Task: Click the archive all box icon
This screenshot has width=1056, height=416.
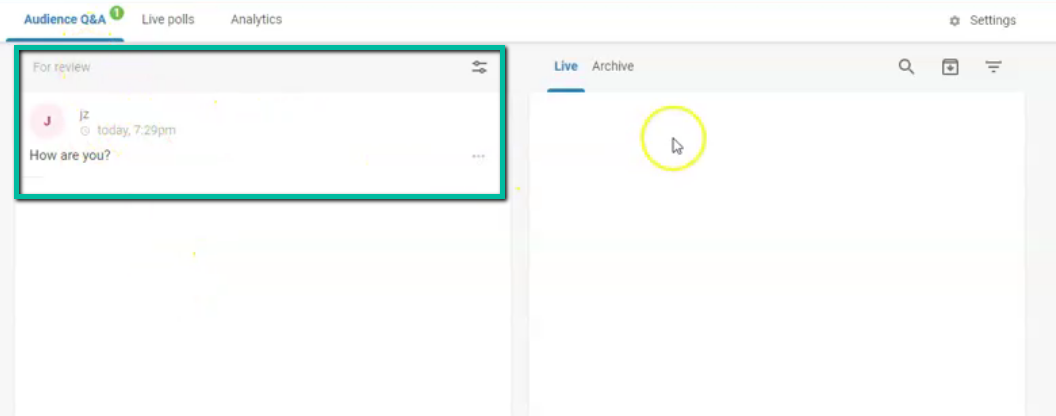Action: pyautogui.click(x=950, y=67)
